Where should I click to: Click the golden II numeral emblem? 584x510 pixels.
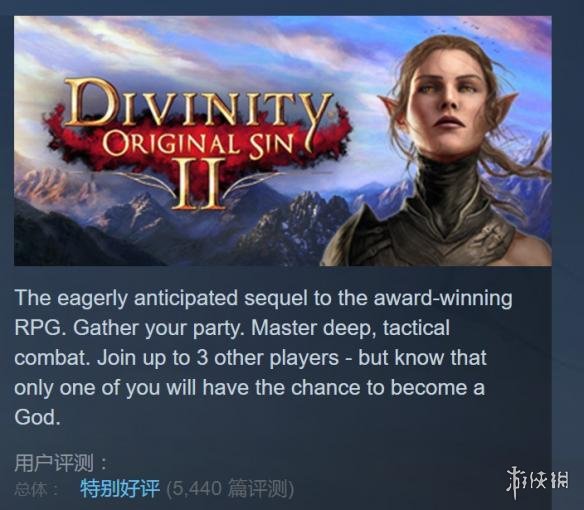198,184
